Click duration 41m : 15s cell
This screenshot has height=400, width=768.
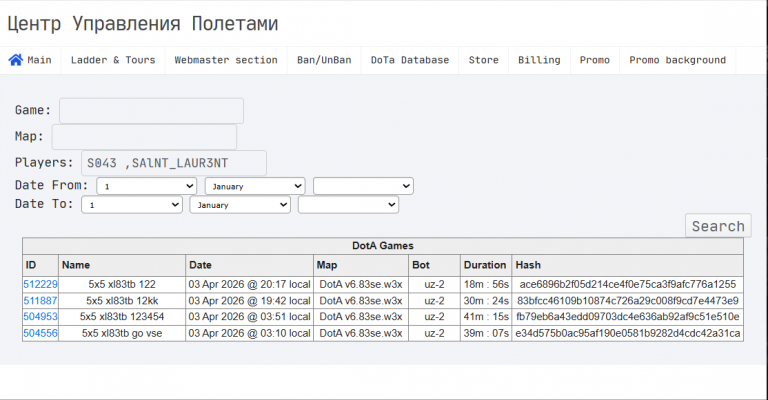coord(486,317)
